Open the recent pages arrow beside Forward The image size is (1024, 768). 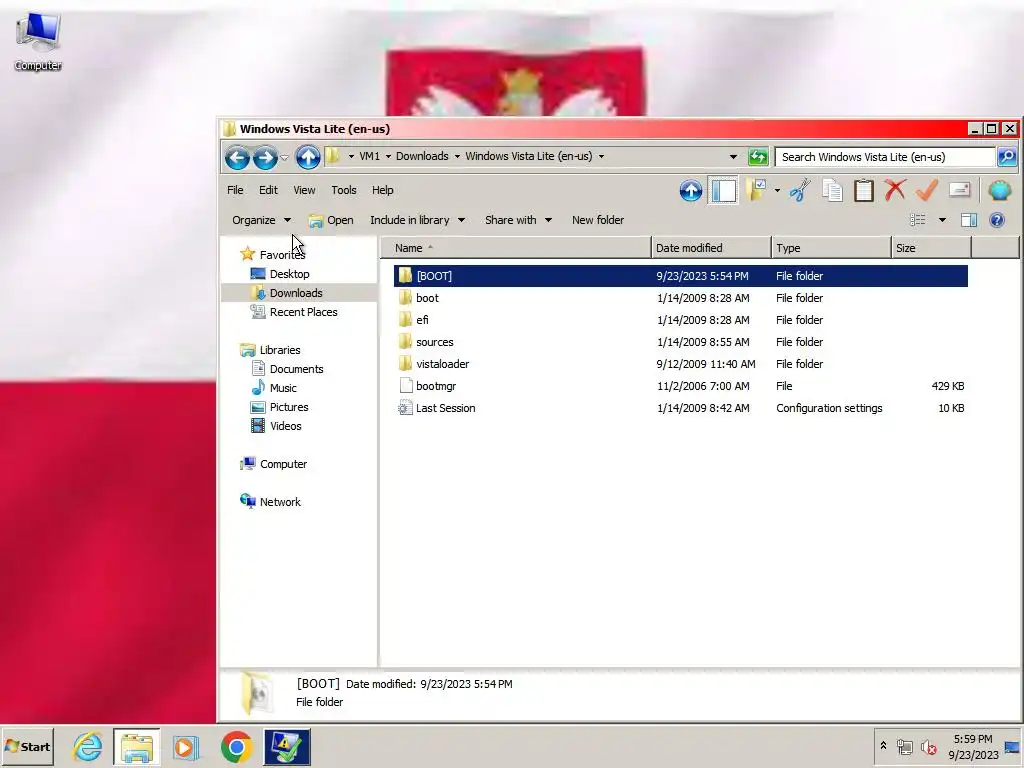[284, 157]
